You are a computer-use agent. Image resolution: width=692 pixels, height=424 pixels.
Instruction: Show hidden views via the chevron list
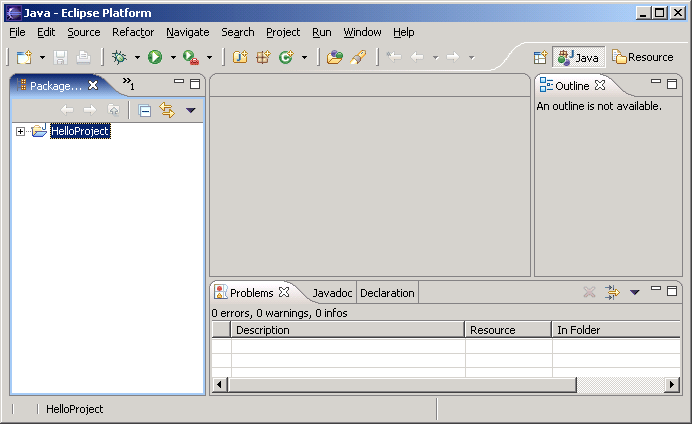pyautogui.click(x=128, y=83)
